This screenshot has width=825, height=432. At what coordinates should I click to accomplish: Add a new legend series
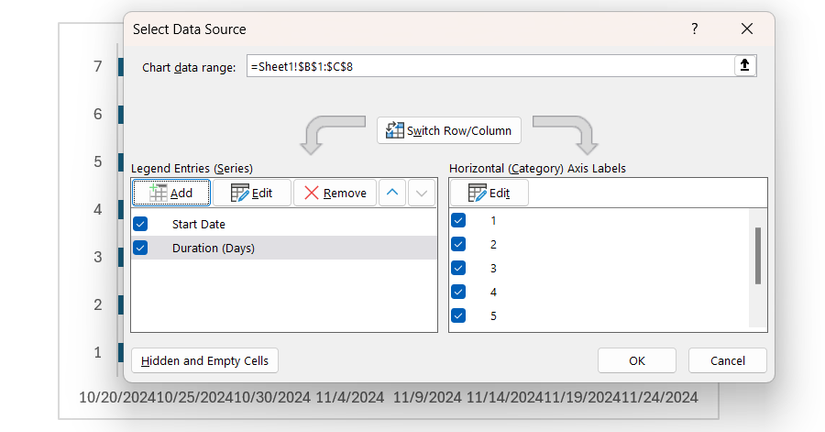[x=171, y=193]
